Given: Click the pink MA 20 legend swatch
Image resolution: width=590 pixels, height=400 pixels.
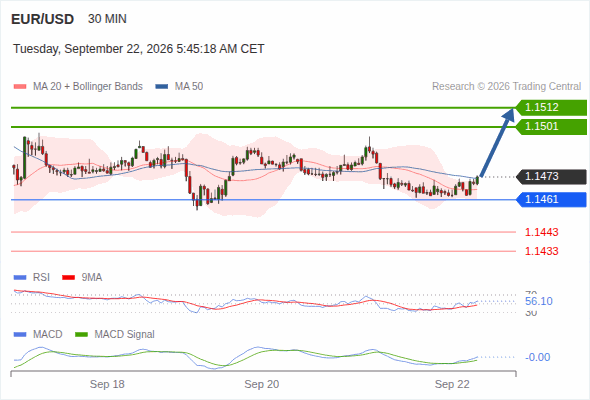Looking at the screenshot, I should [x=20, y=87].
